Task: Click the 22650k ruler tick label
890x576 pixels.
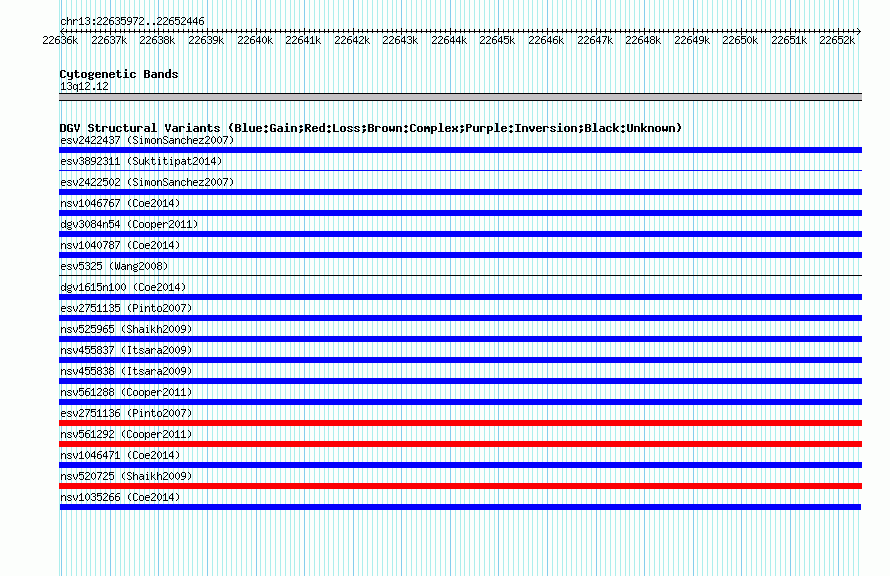Action: click(x=740, y=40)
